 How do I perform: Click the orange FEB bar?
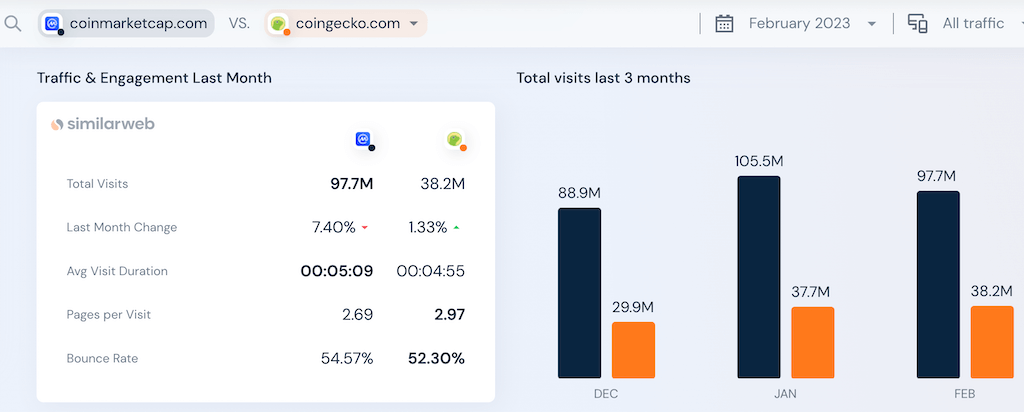coord(993,342)
